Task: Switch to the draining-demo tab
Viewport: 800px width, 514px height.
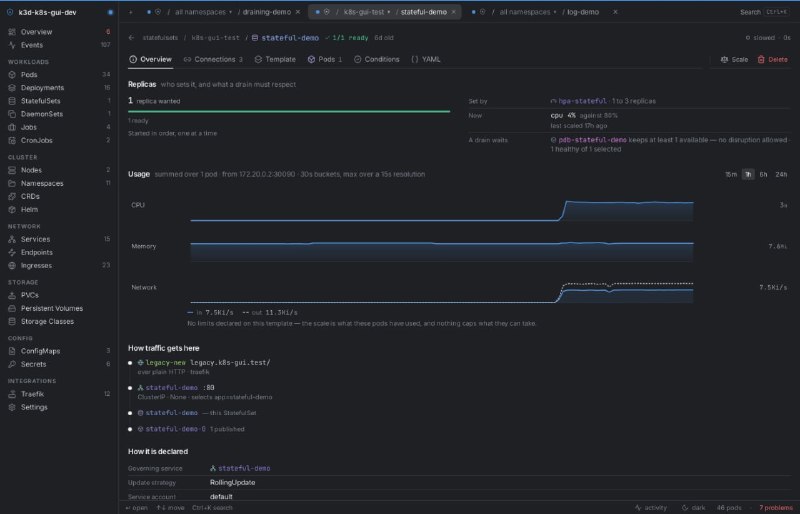Action: 267,12
